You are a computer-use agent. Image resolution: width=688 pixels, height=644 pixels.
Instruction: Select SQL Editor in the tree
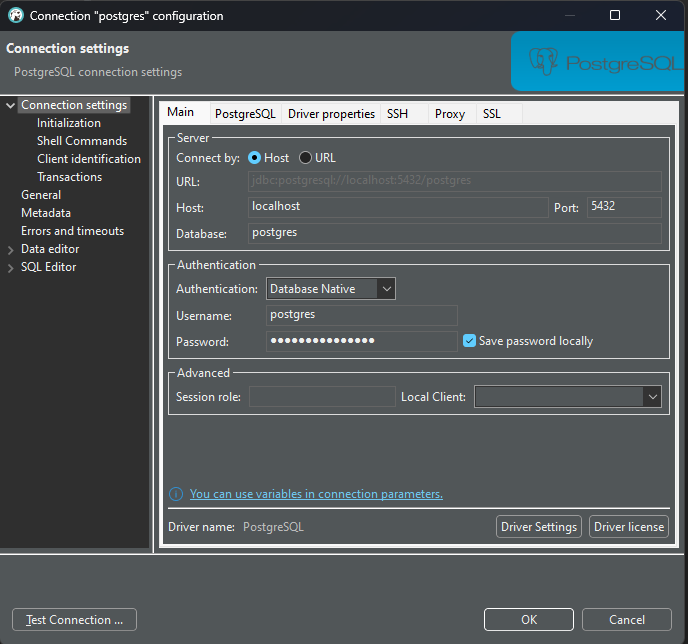click(x=49, y=267)
